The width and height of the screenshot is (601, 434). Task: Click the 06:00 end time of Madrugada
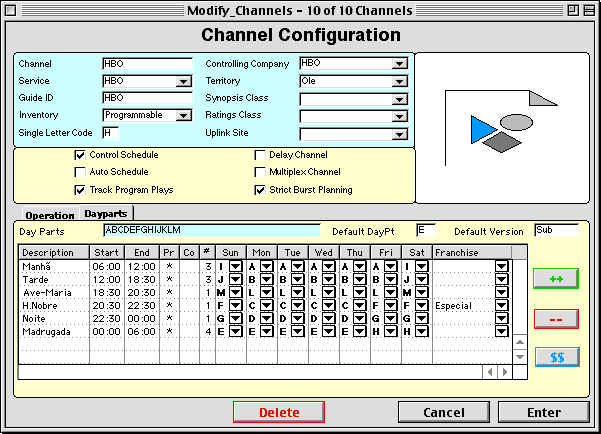142,332
